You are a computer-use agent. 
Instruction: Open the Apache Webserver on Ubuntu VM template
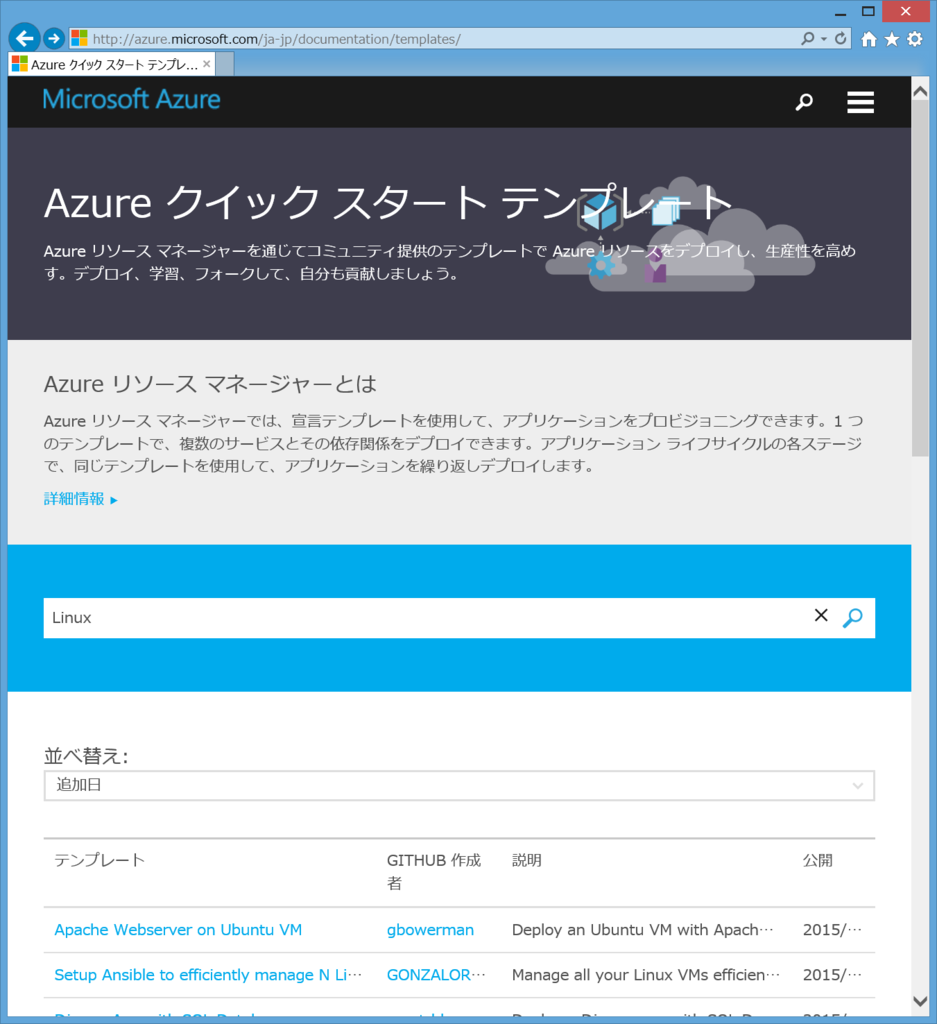178,929
